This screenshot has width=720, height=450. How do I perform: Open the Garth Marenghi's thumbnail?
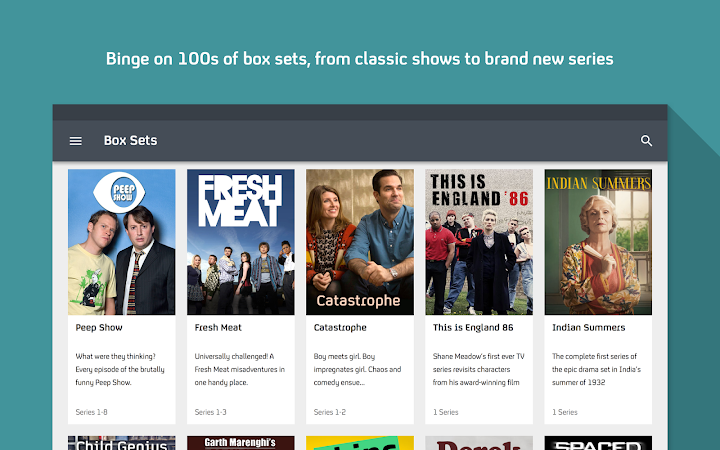point(241,443)
